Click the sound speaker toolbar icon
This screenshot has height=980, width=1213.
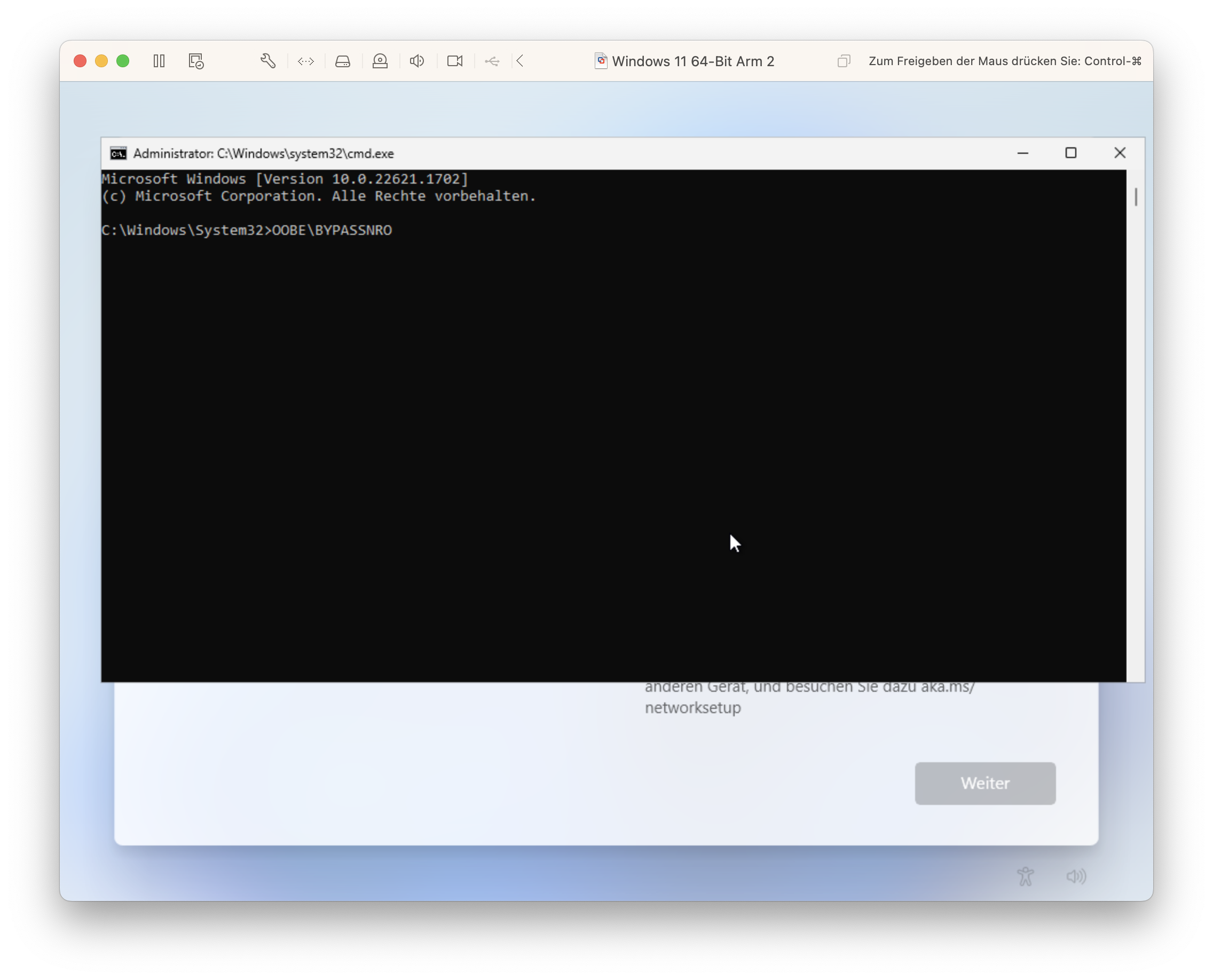[x=418, y=61]
